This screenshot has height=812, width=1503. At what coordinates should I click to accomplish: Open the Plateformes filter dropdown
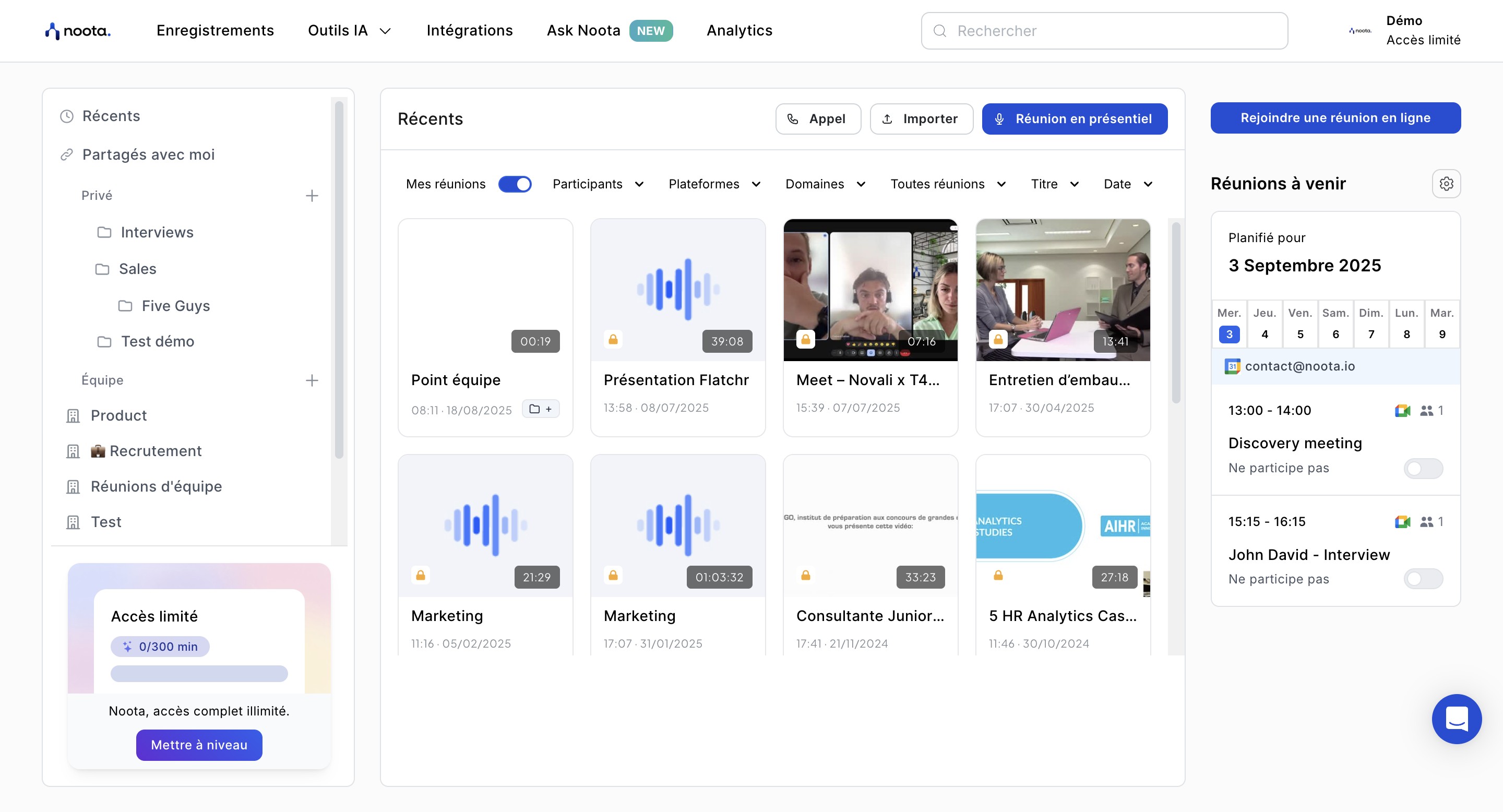click(x=714, y=184)
